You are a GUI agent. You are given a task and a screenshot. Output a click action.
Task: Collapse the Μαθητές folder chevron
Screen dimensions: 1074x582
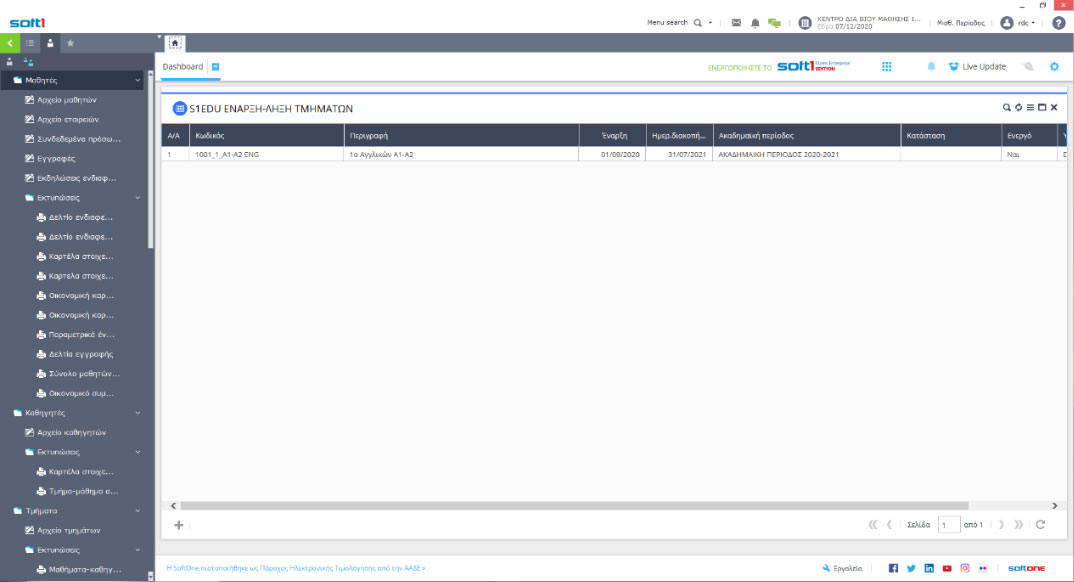pos(138,80)
